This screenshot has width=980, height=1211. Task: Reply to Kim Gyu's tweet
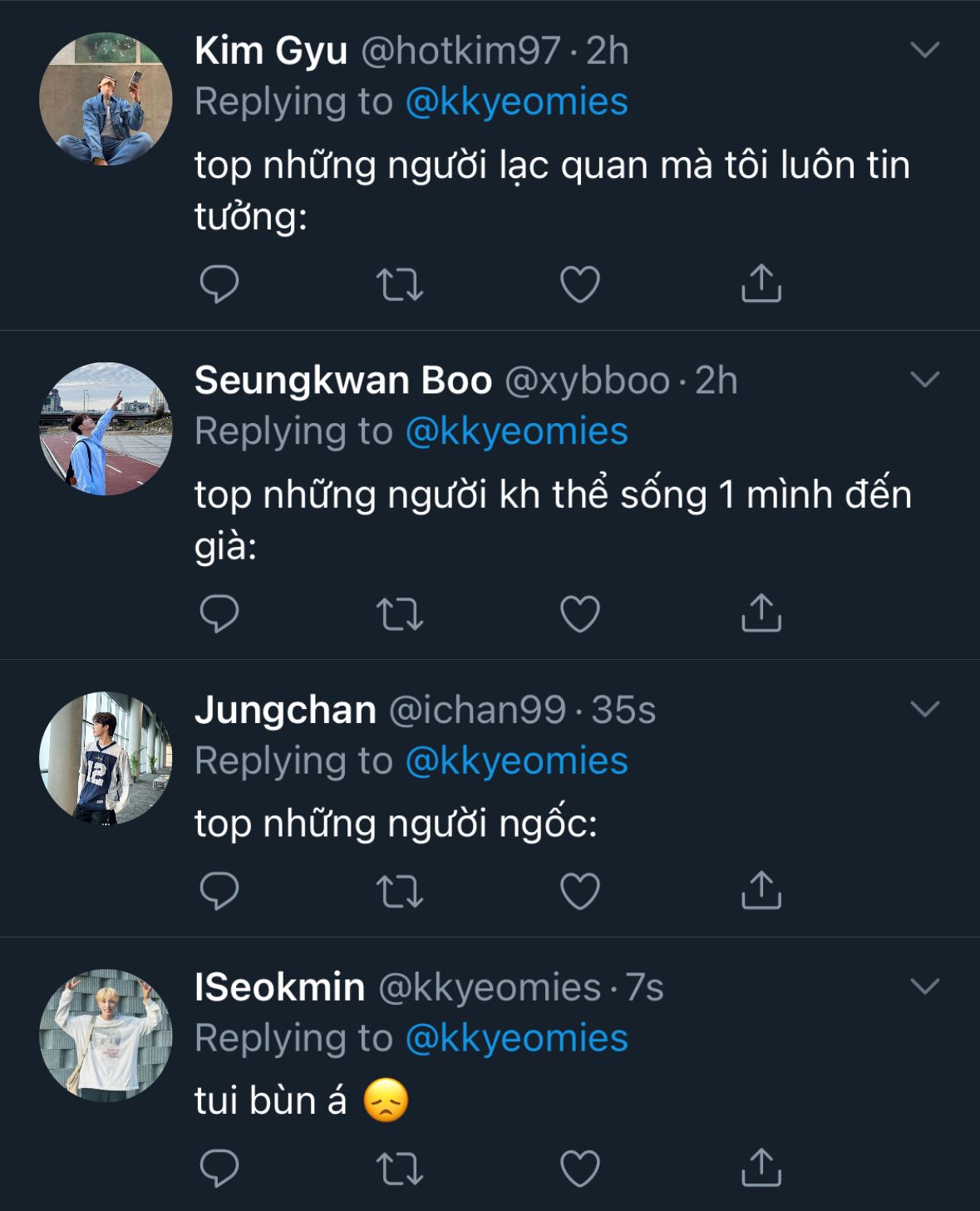tap(219, 284)
